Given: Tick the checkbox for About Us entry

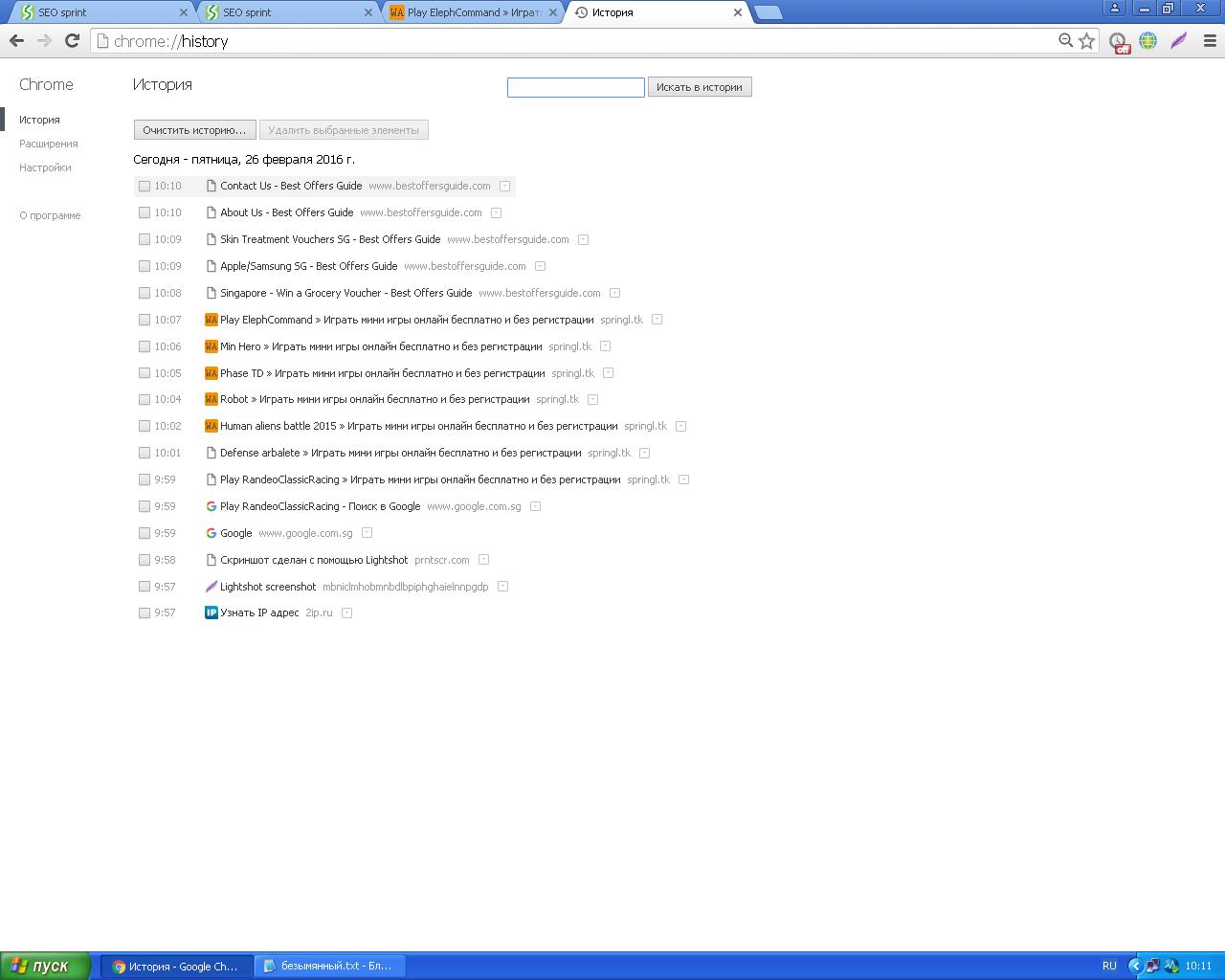Looking at the screenshot, I should 145,212.
